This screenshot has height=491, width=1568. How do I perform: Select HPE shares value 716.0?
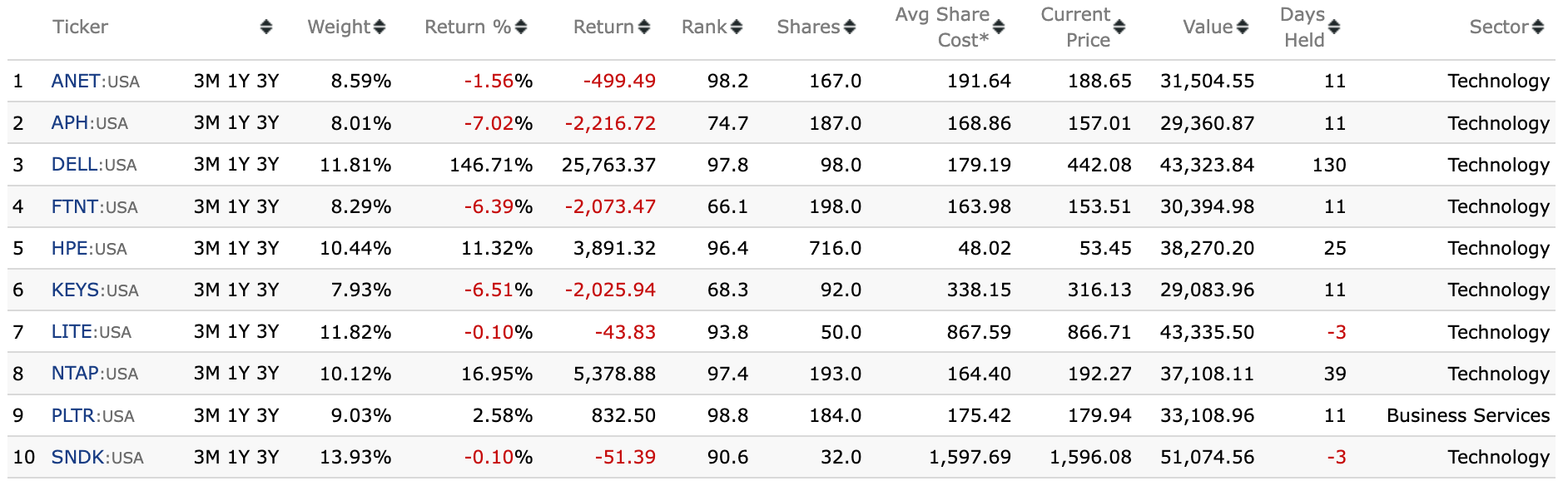tap(836, 248)
